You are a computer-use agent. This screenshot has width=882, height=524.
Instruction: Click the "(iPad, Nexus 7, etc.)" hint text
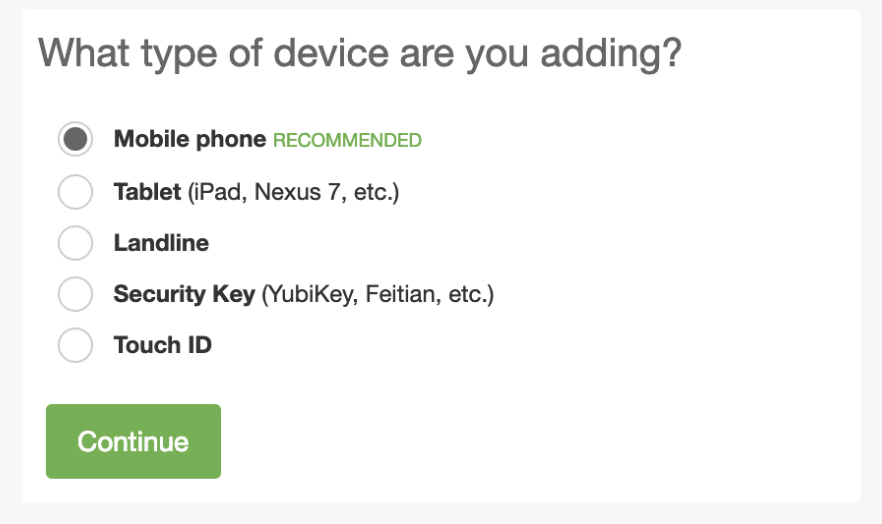click(293, 191)
